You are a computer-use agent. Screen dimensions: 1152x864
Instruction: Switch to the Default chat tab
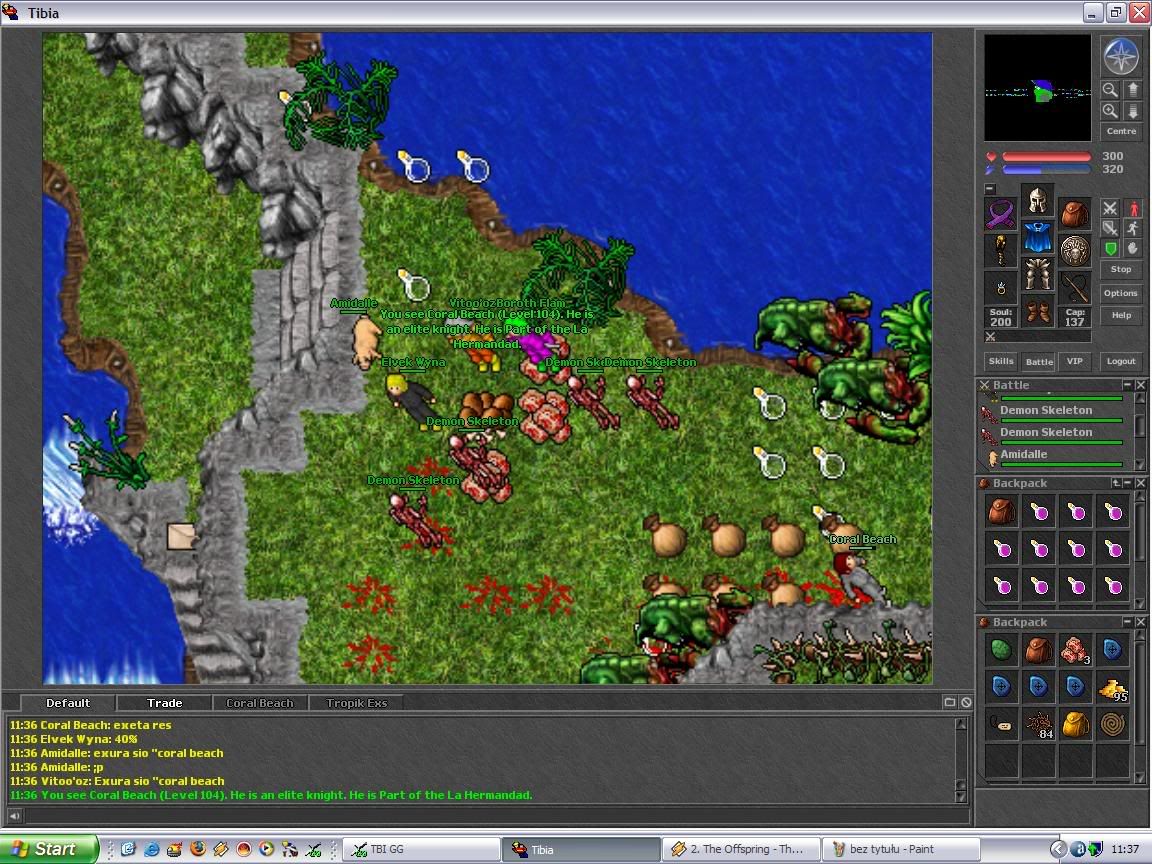coord(68,702)
